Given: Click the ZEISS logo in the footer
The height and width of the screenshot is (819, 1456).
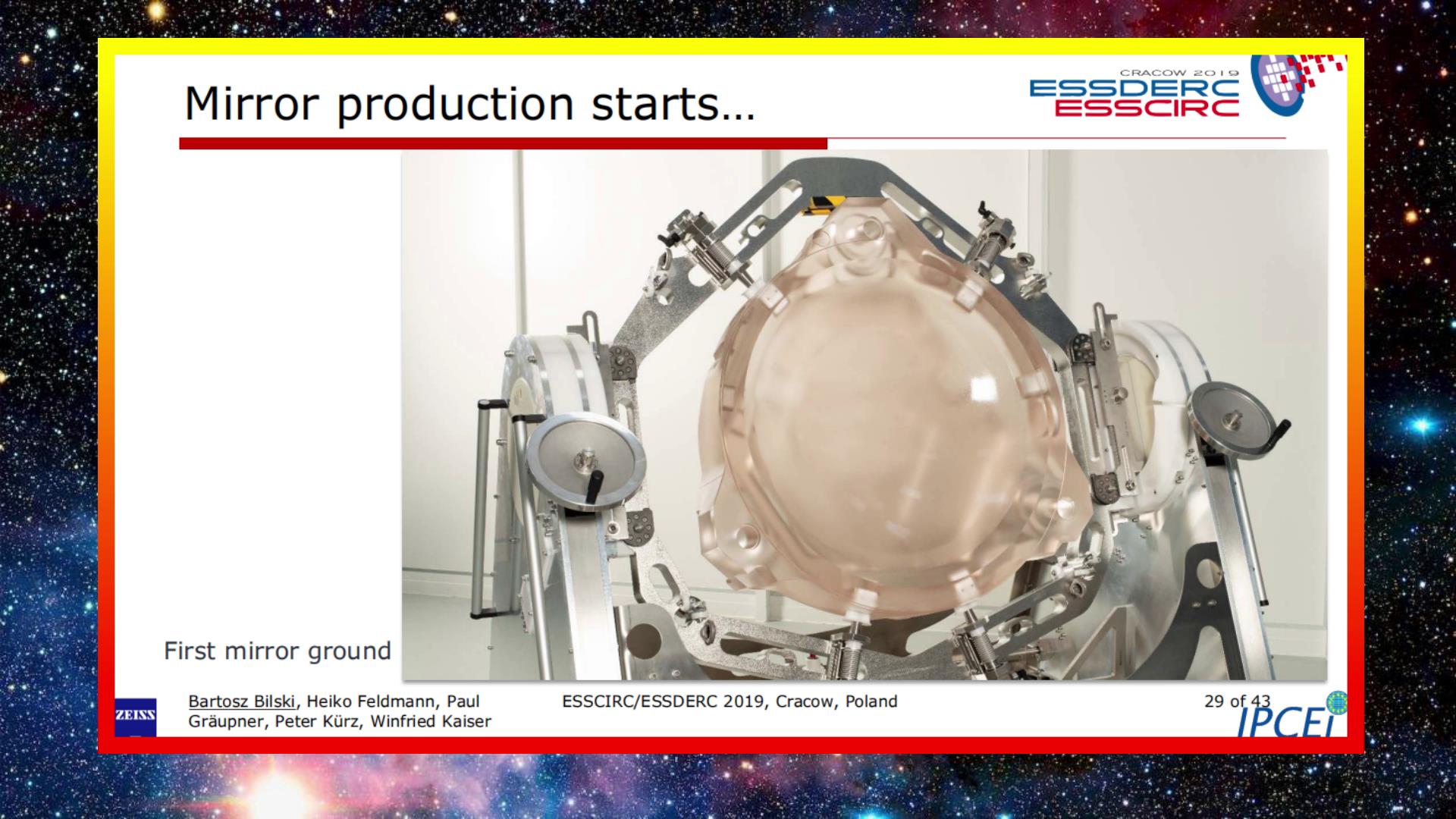Looking at the screenshot, I should (x=135, y=716).
